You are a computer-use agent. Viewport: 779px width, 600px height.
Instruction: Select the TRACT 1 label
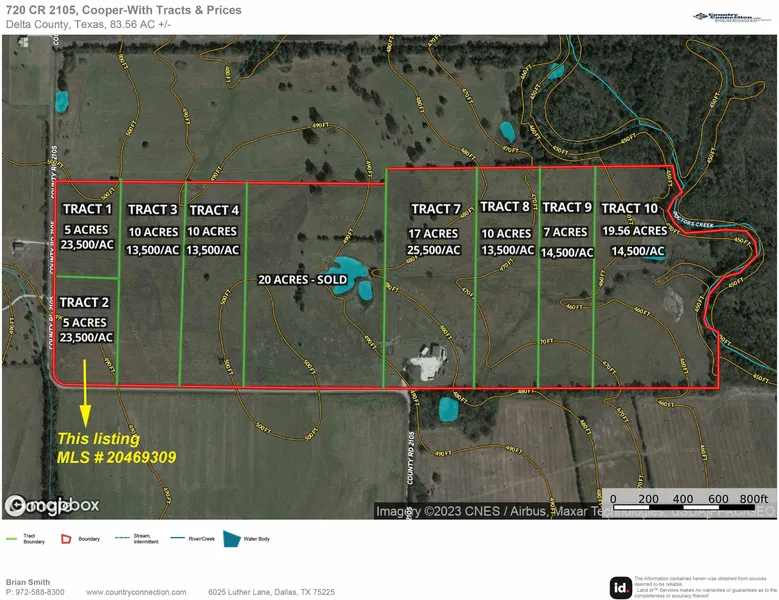click(87, 209)
